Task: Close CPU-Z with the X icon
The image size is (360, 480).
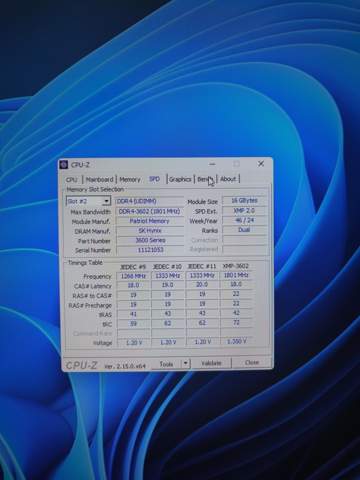Action: coord(261,163)
